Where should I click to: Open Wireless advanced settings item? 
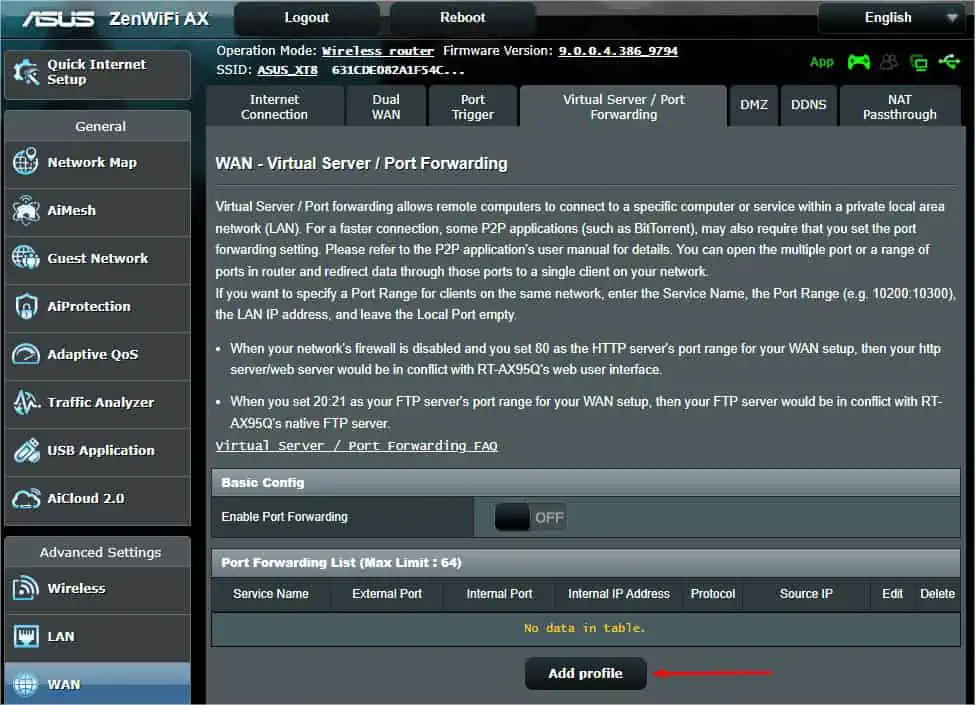98,588
